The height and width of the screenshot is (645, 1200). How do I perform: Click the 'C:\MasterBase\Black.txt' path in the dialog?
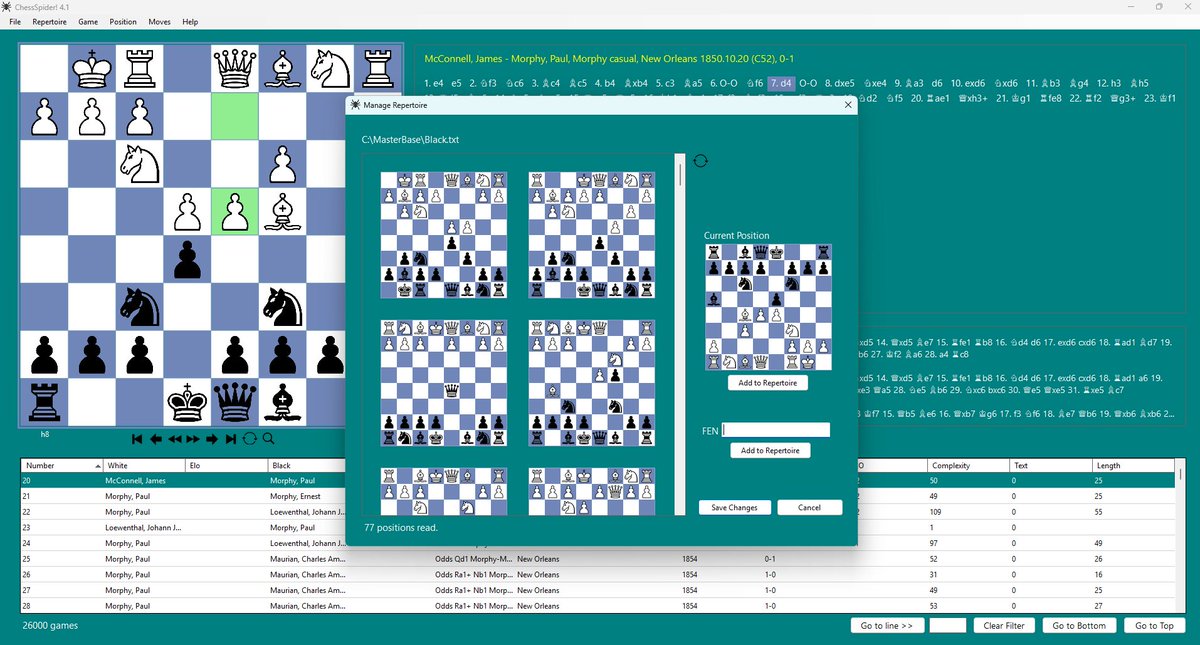point(410,141)
